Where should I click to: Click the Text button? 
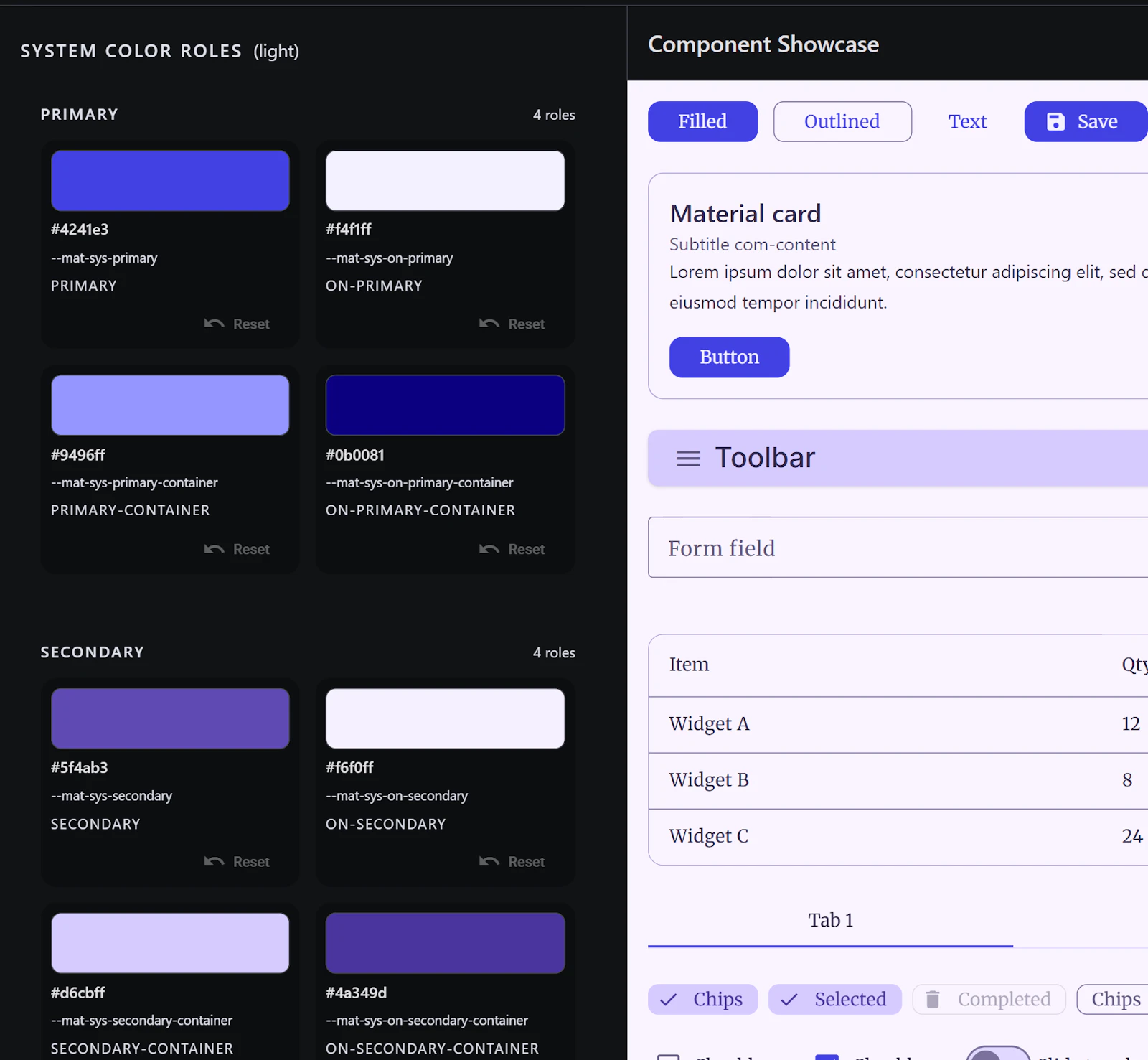(967, 121)
